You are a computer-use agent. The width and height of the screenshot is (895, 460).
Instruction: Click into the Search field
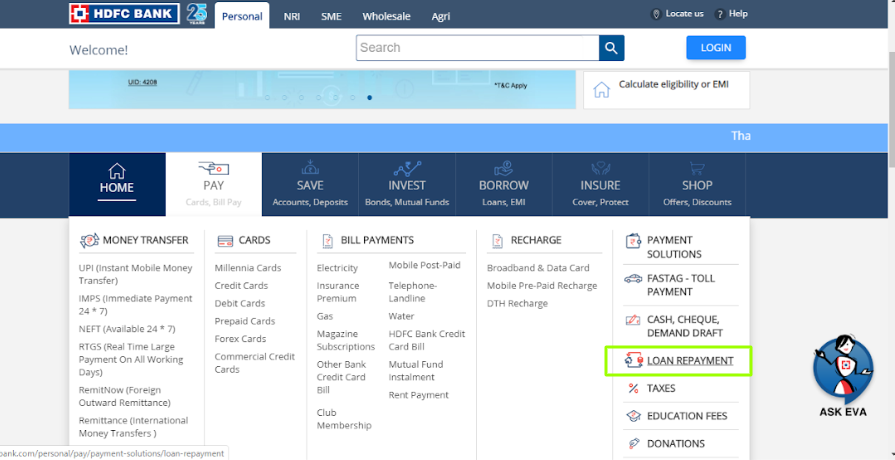(x=477, y=48)
